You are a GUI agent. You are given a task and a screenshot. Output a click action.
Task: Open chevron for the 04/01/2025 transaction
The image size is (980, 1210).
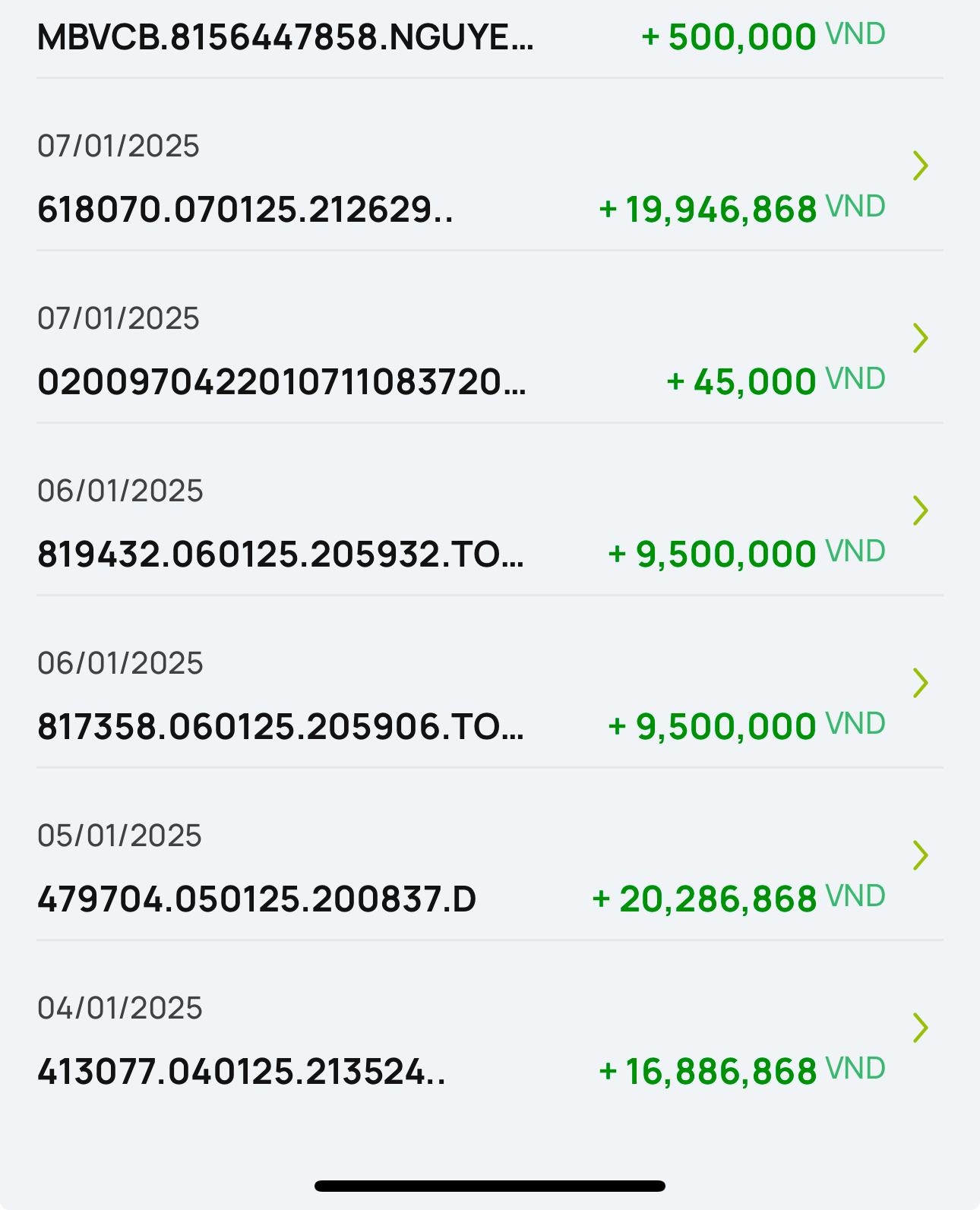920,1028
